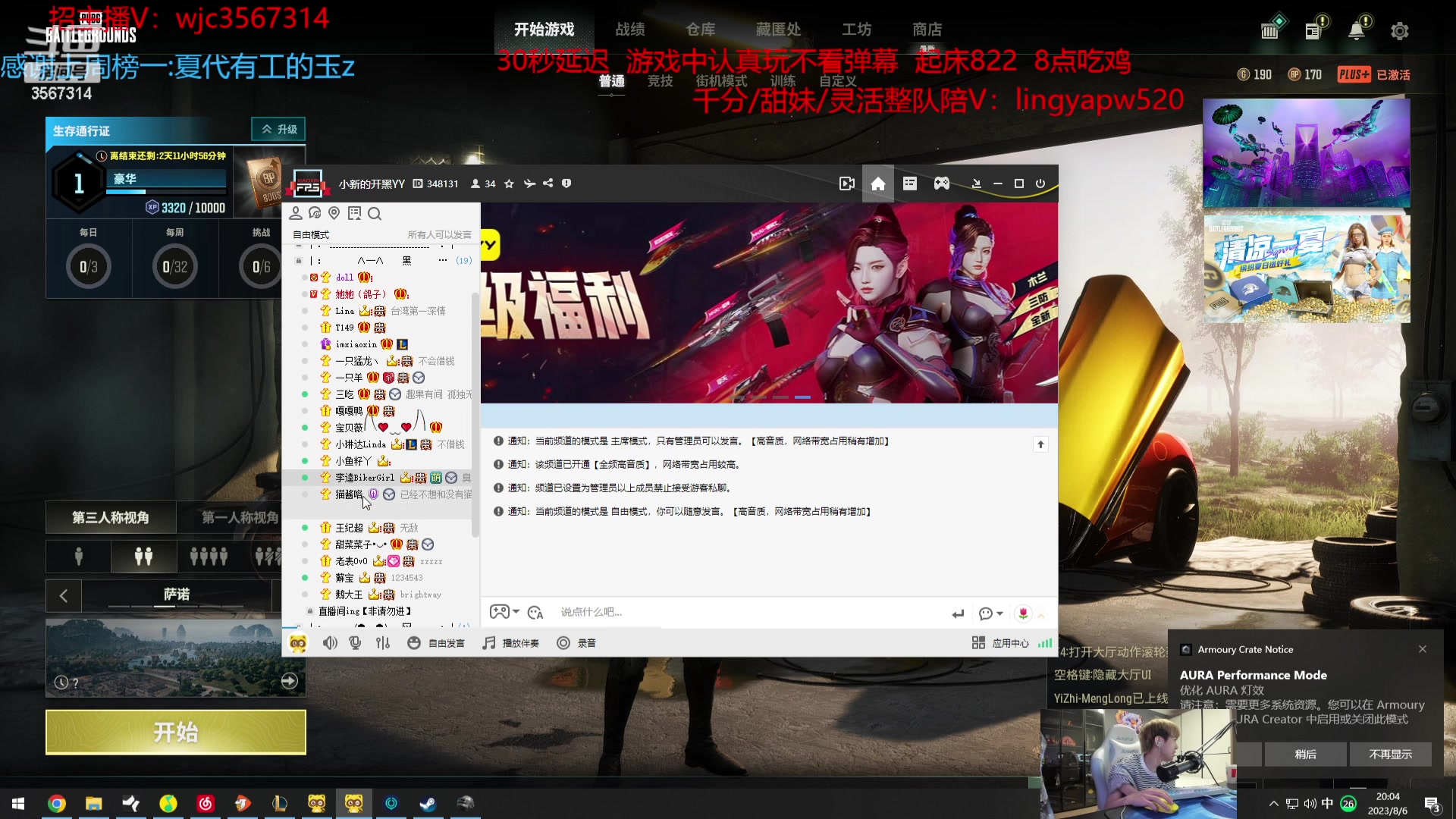Select 第三人称视角 third-person view

point(111,517)
